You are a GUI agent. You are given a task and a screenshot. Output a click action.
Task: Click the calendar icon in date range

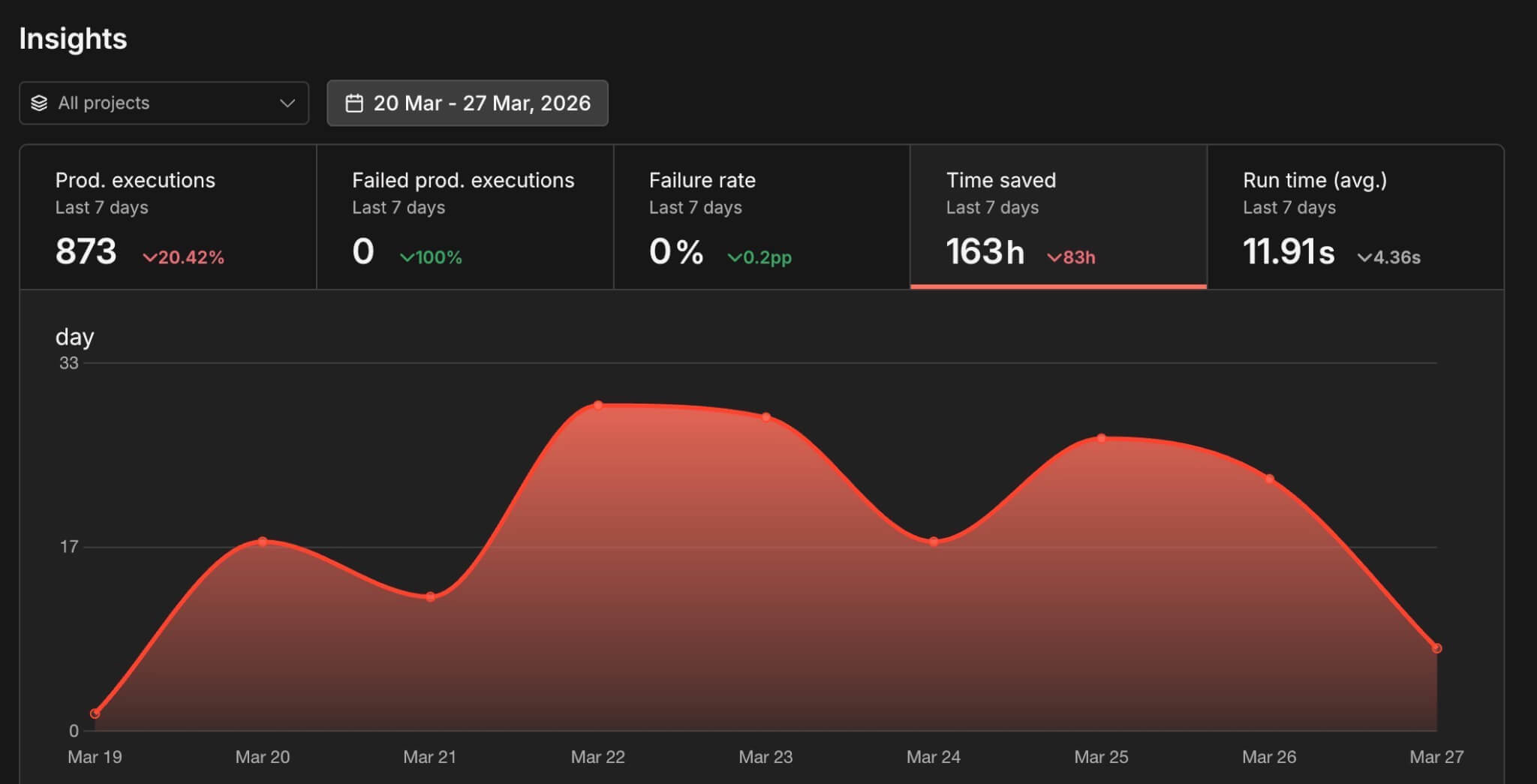(354, 104)
